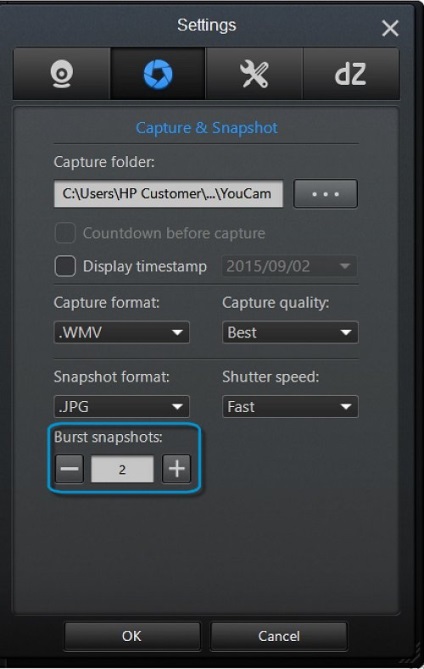The image size is (424, 669).
Task: Toggle Countdown before capture checkbox
Action: click(x=65, y=233)
